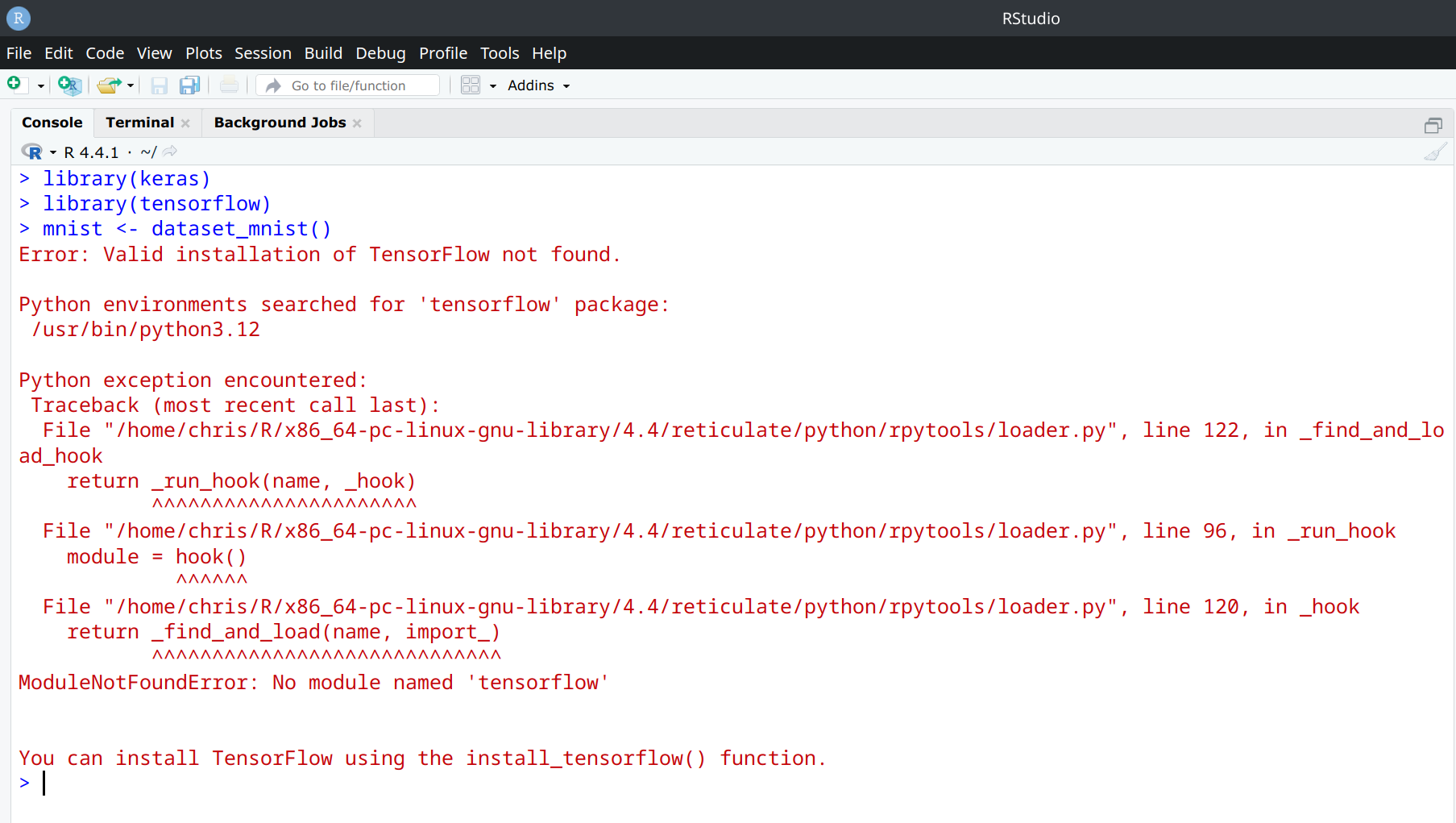The width and height of the screenshot is (1456, 823).
Task: Close the Background Jobs tab
Action: pyautogui.click(x=357, y=123)
